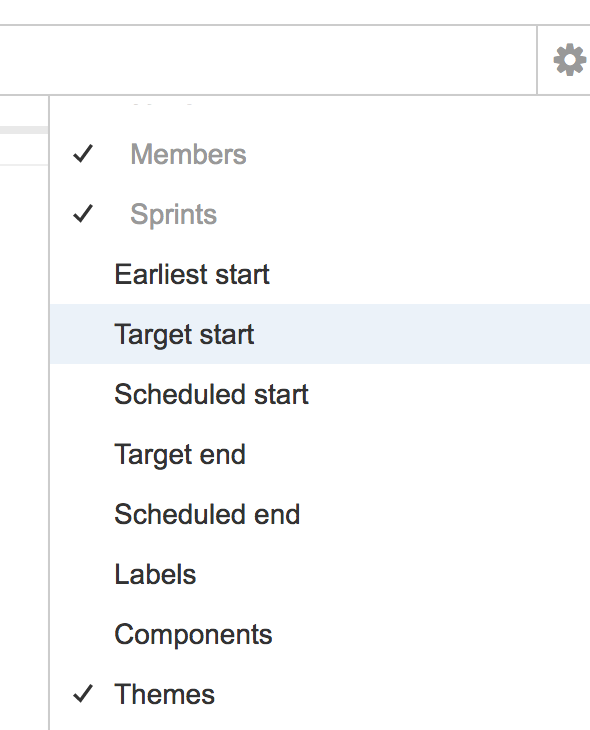Click the checkmark icon beside Members
This screenshot has width=590, height=730.
(83, 154)
